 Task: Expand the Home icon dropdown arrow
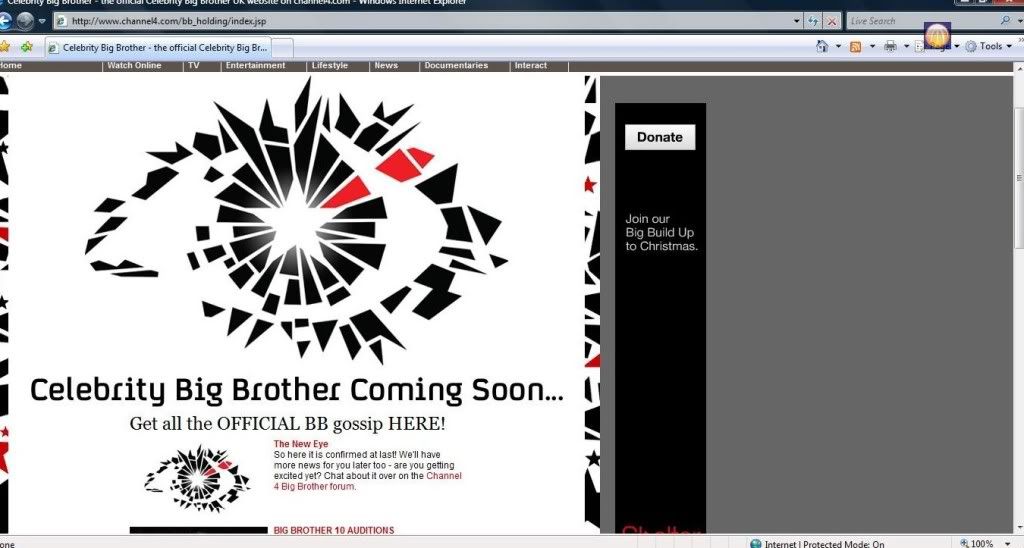[x=839, y=46]
